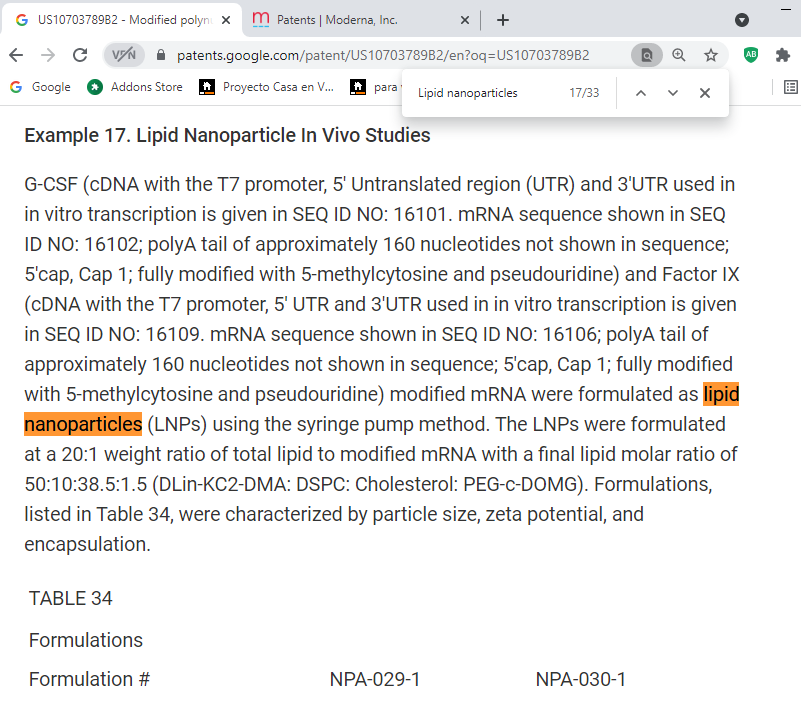The width and height of the screenshot is (801, 708).
Task: Open the Proyecto Casa en V... bookmark
Action: [267, 87]
